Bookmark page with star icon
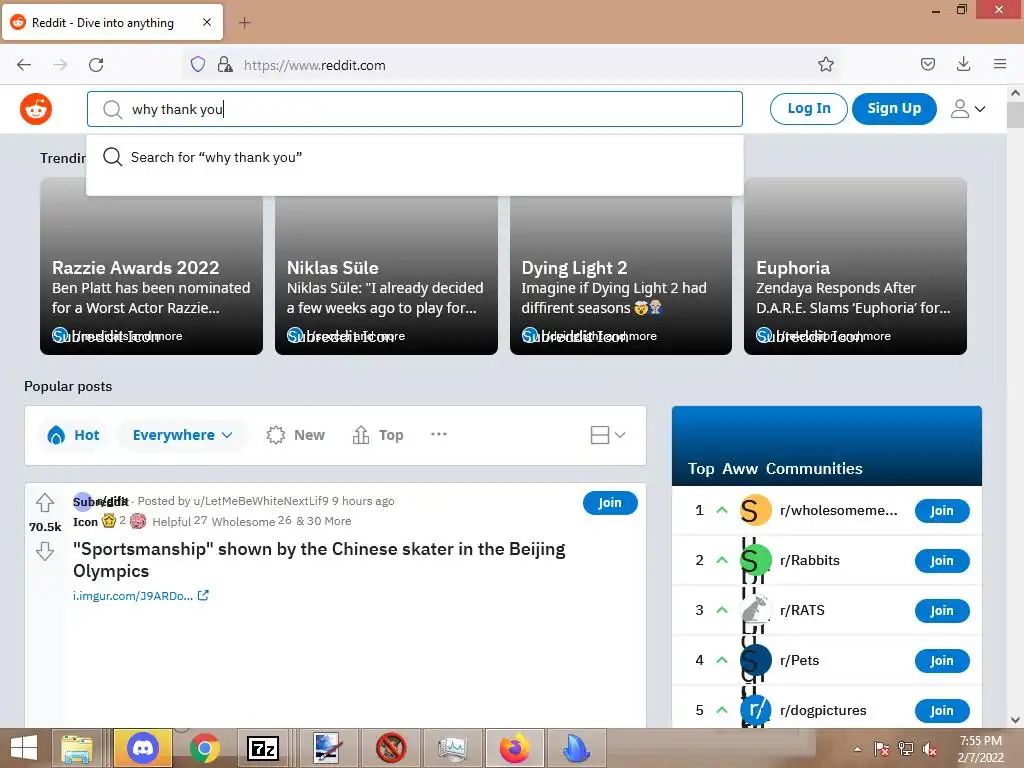 [x=825, y=64]
